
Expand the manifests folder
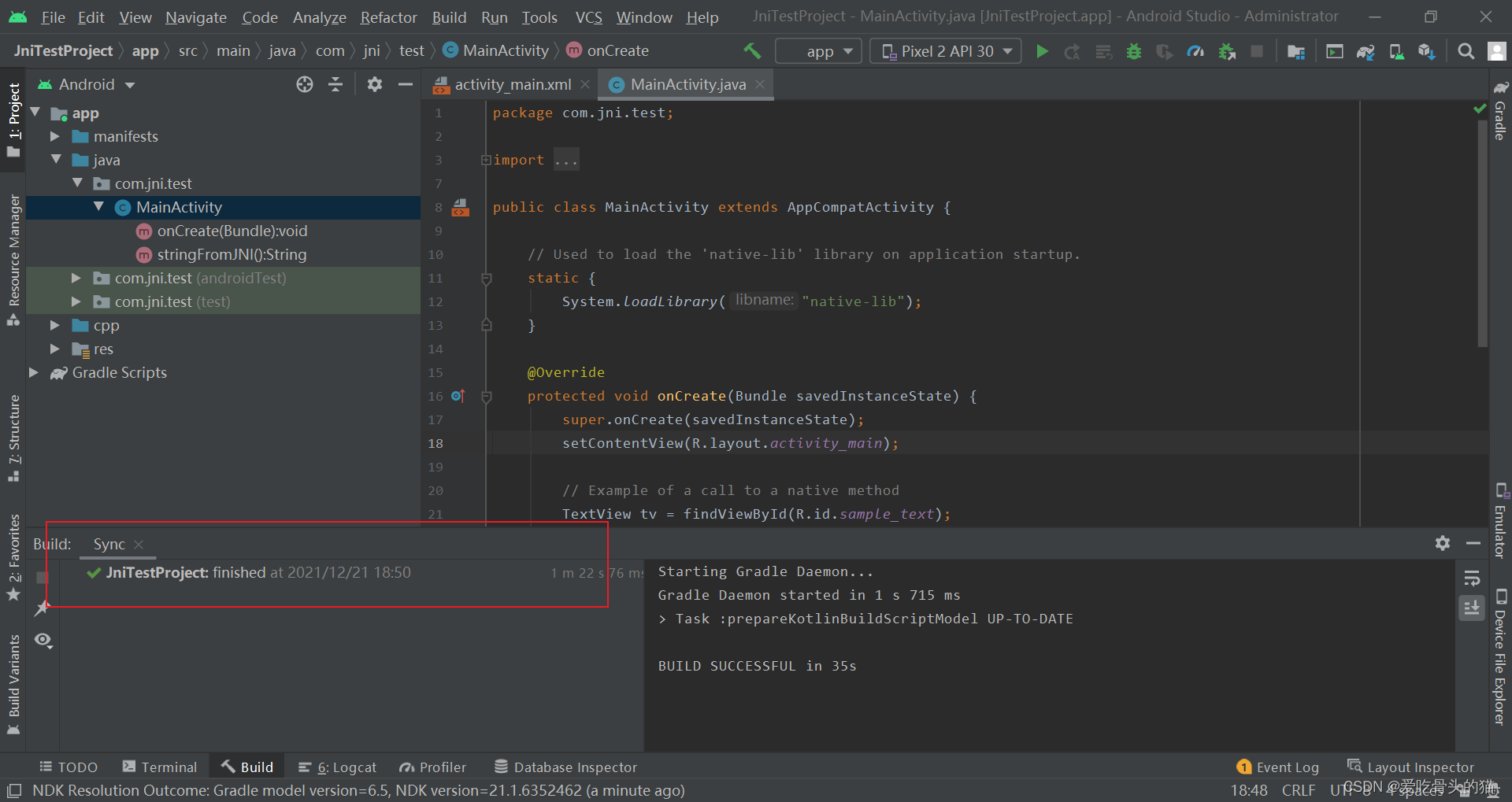click(x=55, y=136)
